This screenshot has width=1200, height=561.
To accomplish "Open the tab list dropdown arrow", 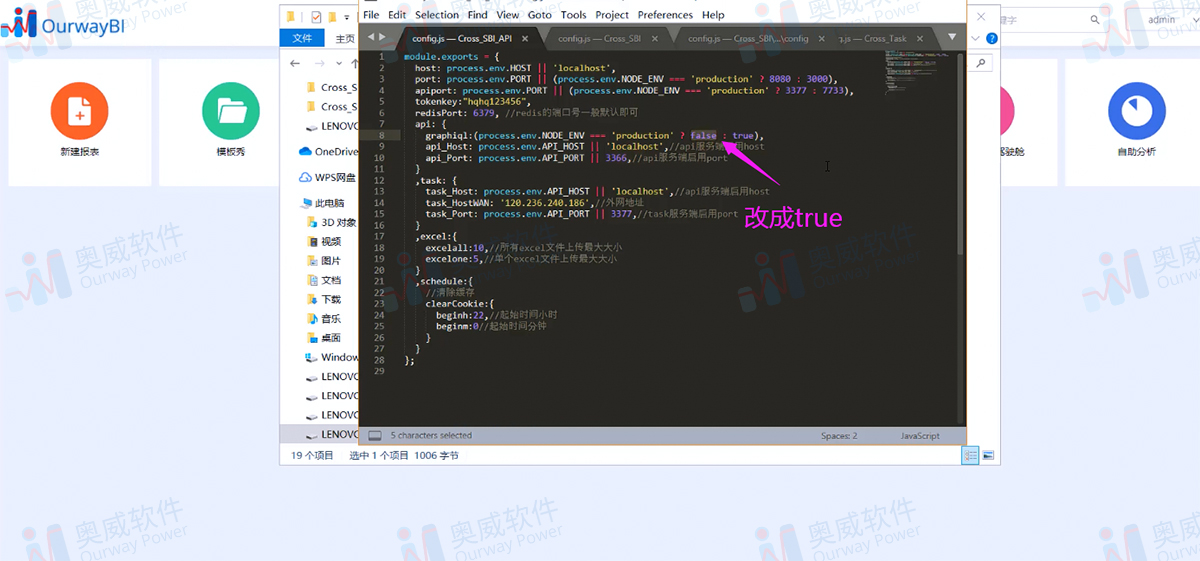I will [x=952, y=37].
